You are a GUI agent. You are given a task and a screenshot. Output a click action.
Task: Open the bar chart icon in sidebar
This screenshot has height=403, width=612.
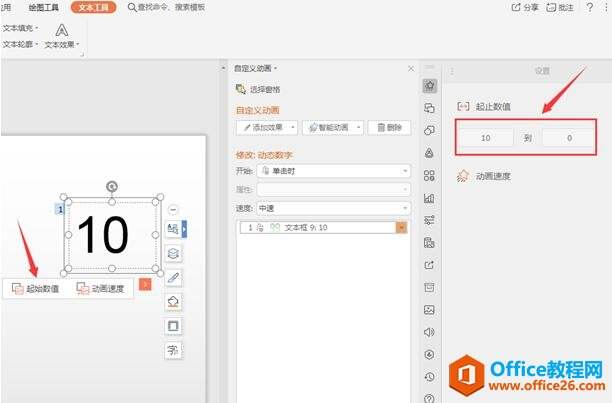click(429, 198)
